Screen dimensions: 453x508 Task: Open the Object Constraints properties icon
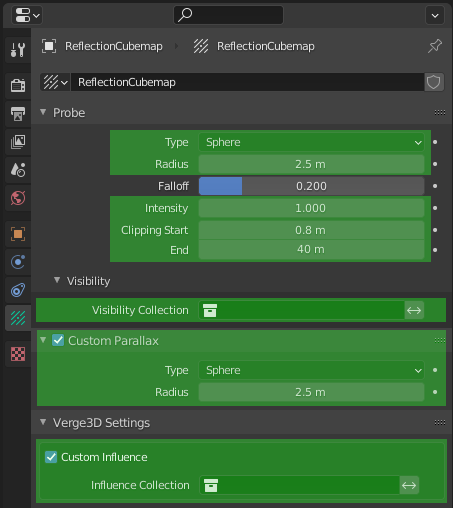click(18, 290)
